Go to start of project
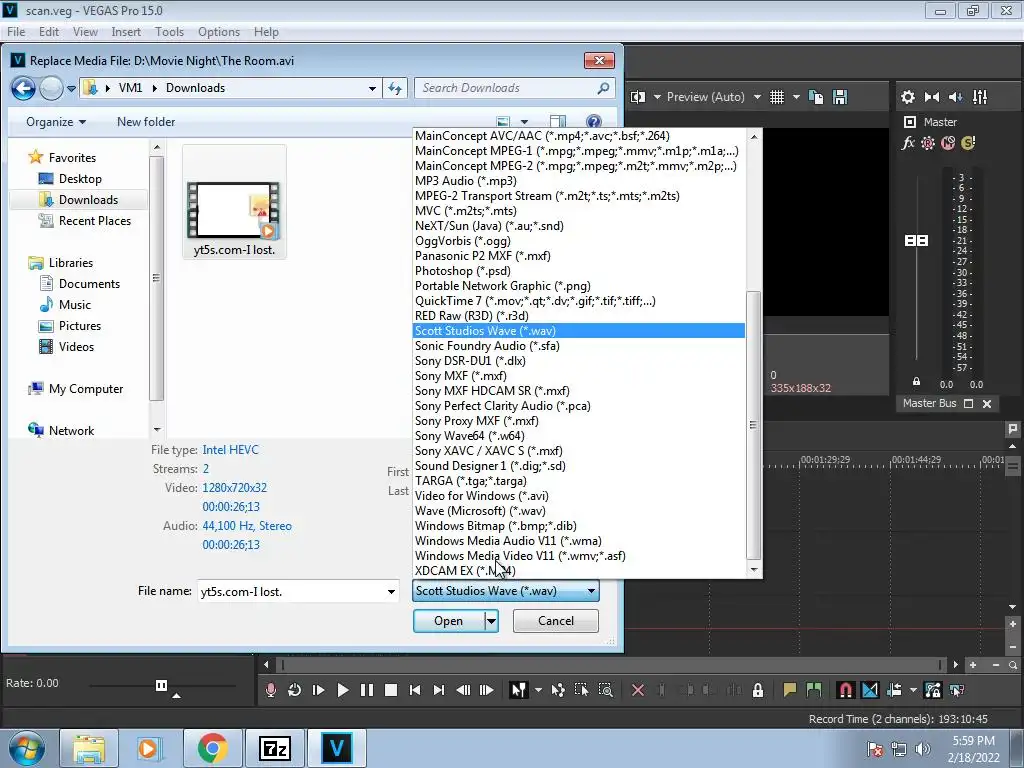Image resolution: width=1024 pixels, height=768 pixels. click(x=415, y=690)
